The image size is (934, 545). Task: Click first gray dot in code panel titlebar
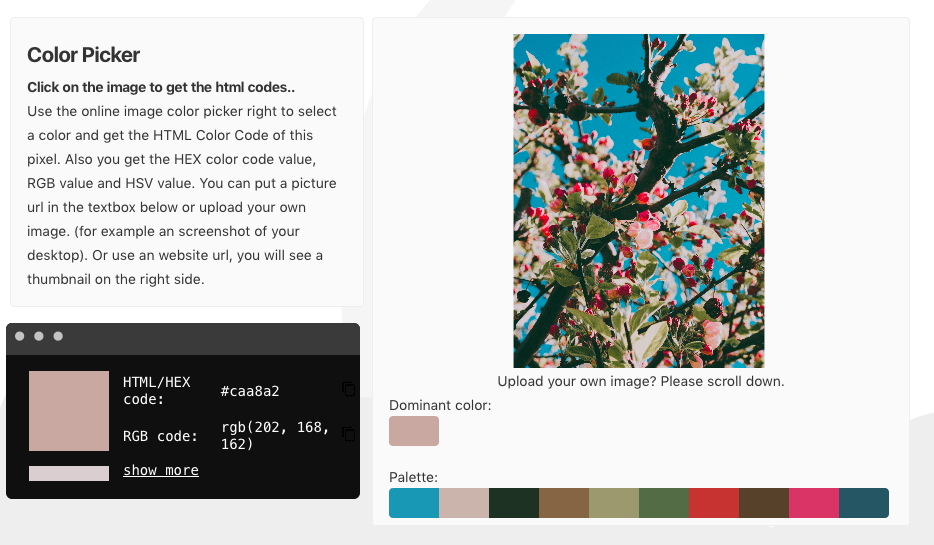[x=20, y=336]
